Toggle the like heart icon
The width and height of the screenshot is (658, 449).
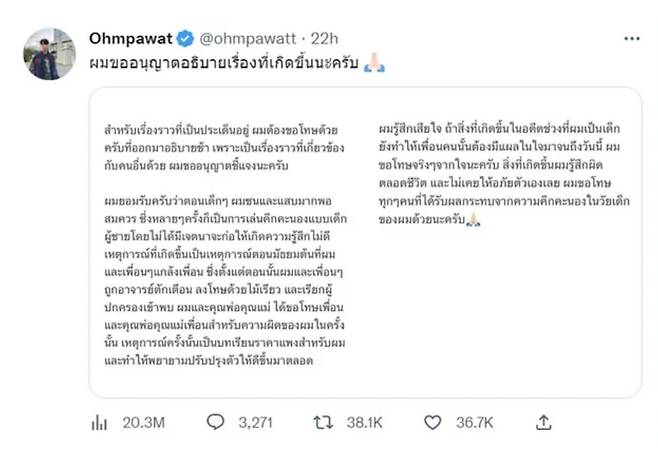coord(435,423)
